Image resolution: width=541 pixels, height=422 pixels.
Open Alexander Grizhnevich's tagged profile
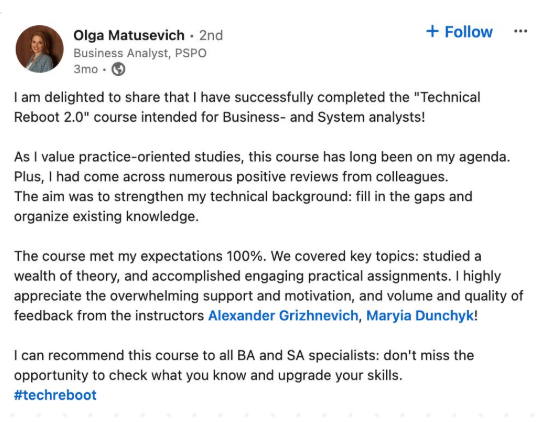pyautogui.click(x=283, y=315)
